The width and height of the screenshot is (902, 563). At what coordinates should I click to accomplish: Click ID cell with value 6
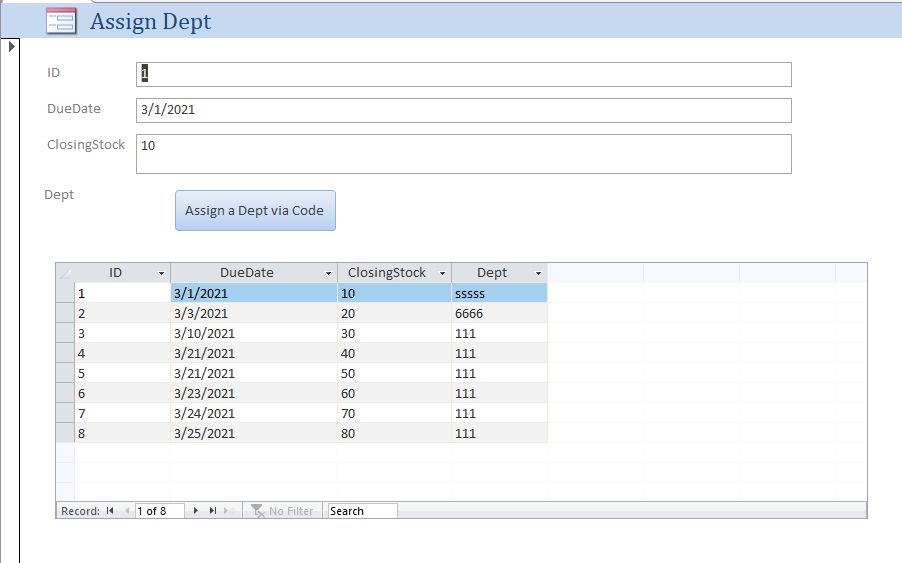pos(123,393)
